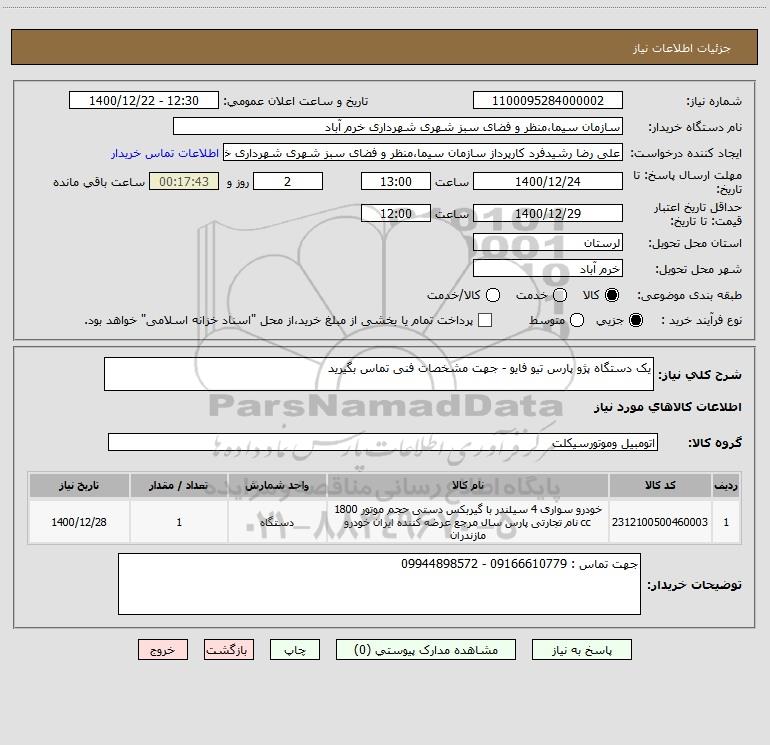Click the product name cell خودرو سواری 4 سیلندر
Screen dimensions: 770x745
coord(468,522)
